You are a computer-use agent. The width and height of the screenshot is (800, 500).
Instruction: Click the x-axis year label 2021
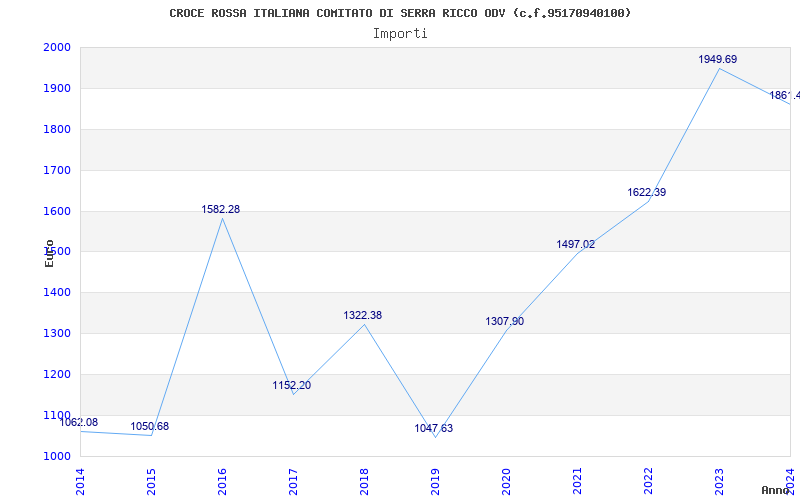(577, 482)
